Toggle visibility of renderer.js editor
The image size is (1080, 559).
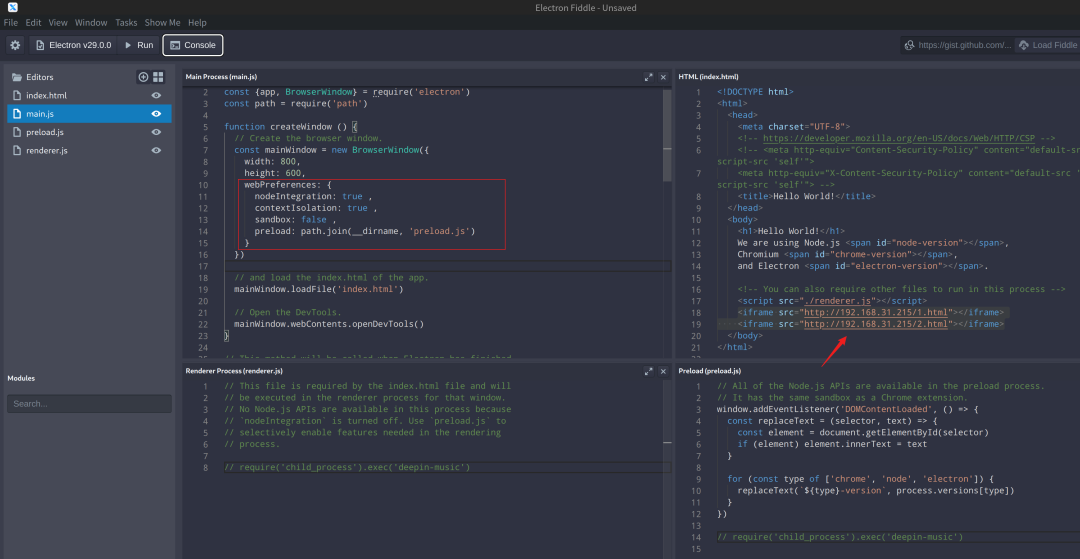[x=156, y=151]
